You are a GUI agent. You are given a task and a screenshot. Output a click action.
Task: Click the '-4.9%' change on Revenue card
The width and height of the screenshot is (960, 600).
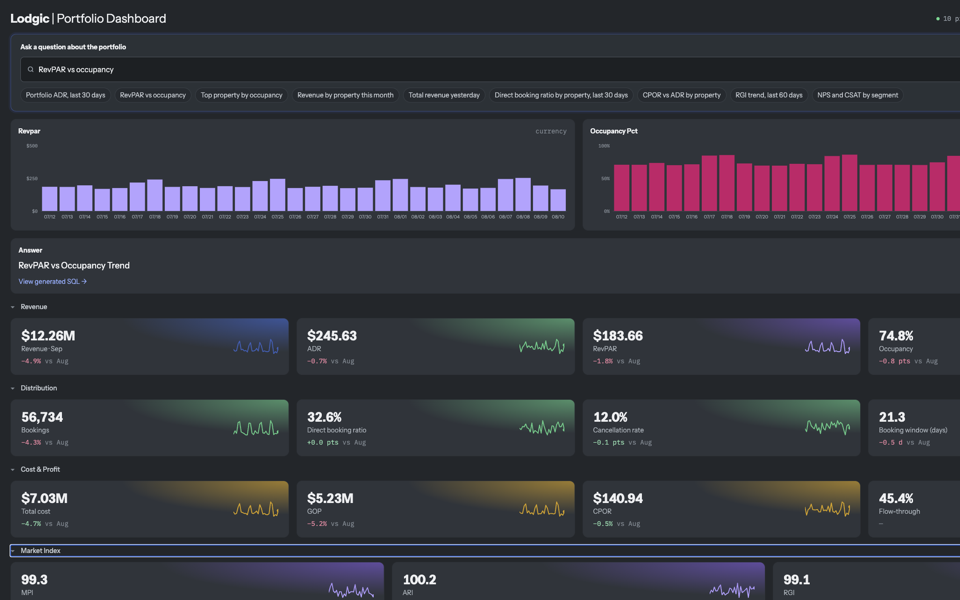point(31,361)
